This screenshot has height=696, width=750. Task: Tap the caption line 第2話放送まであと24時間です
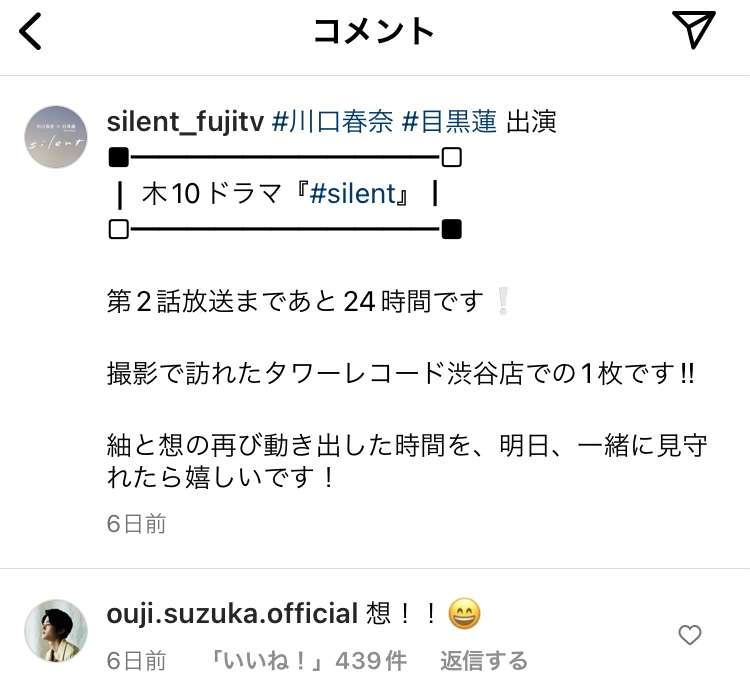point(295,301)
